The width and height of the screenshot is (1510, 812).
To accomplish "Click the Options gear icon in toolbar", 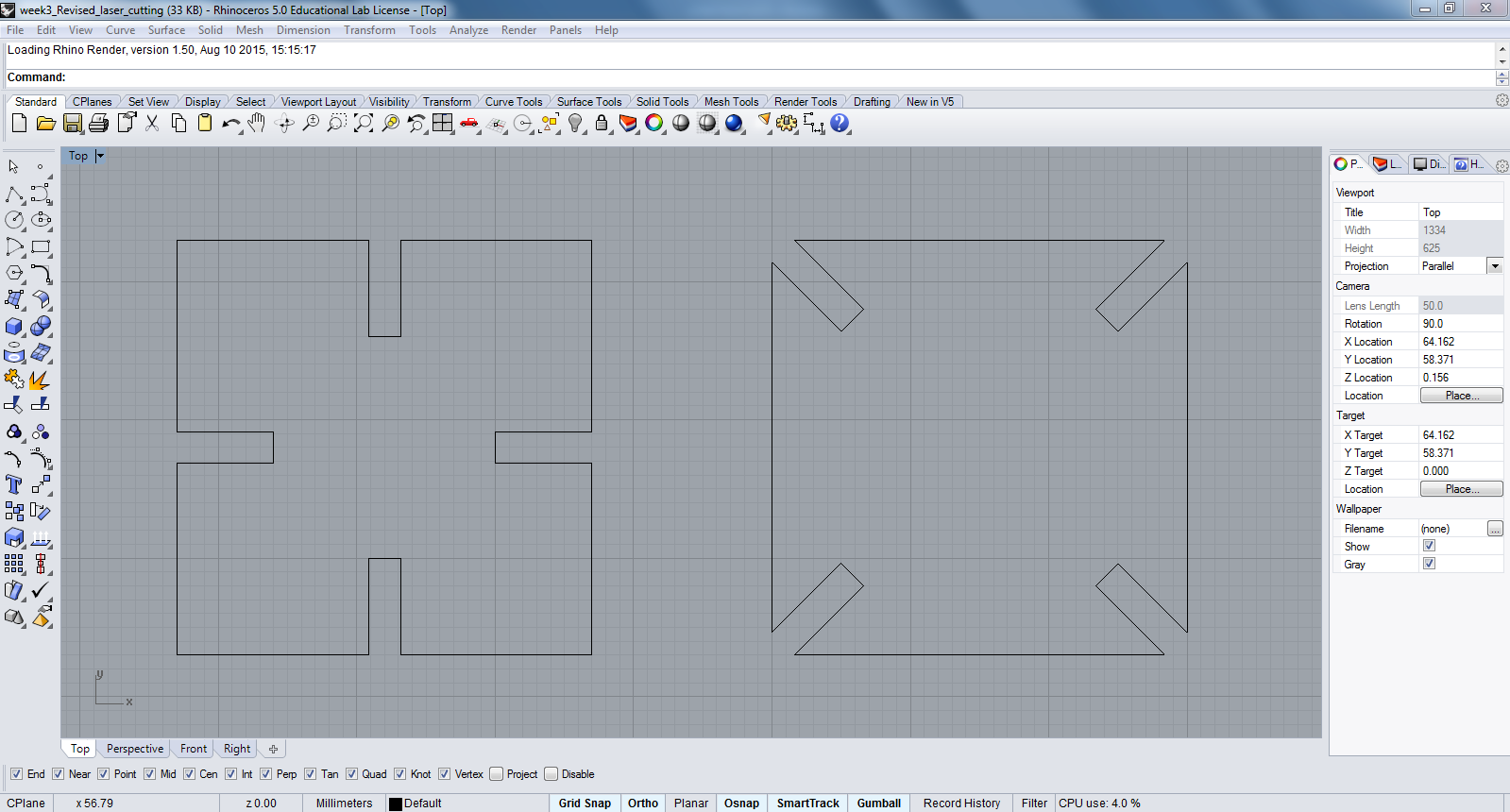I will (x=787, y=123).
